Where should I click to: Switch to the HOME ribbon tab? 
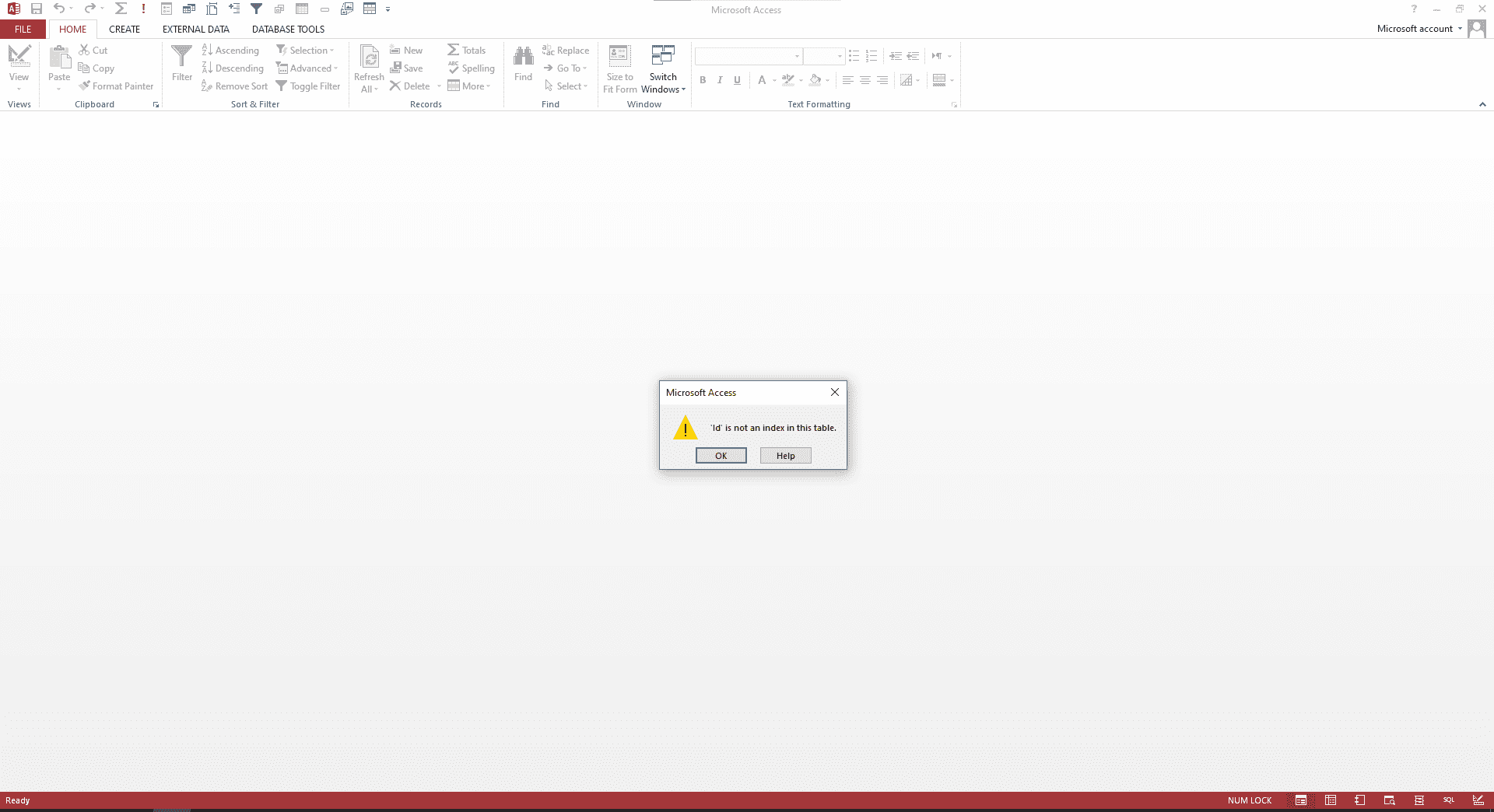[x=73, y=29]
